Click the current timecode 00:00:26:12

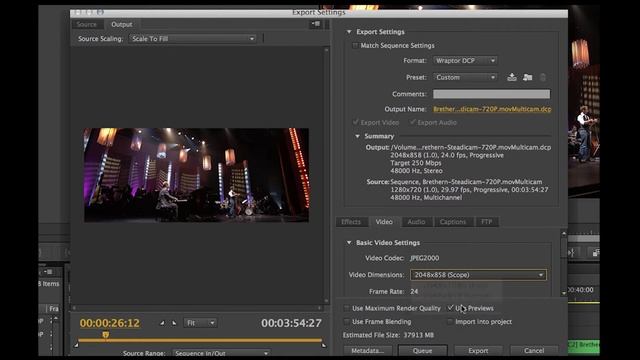(x=109, y=323)
